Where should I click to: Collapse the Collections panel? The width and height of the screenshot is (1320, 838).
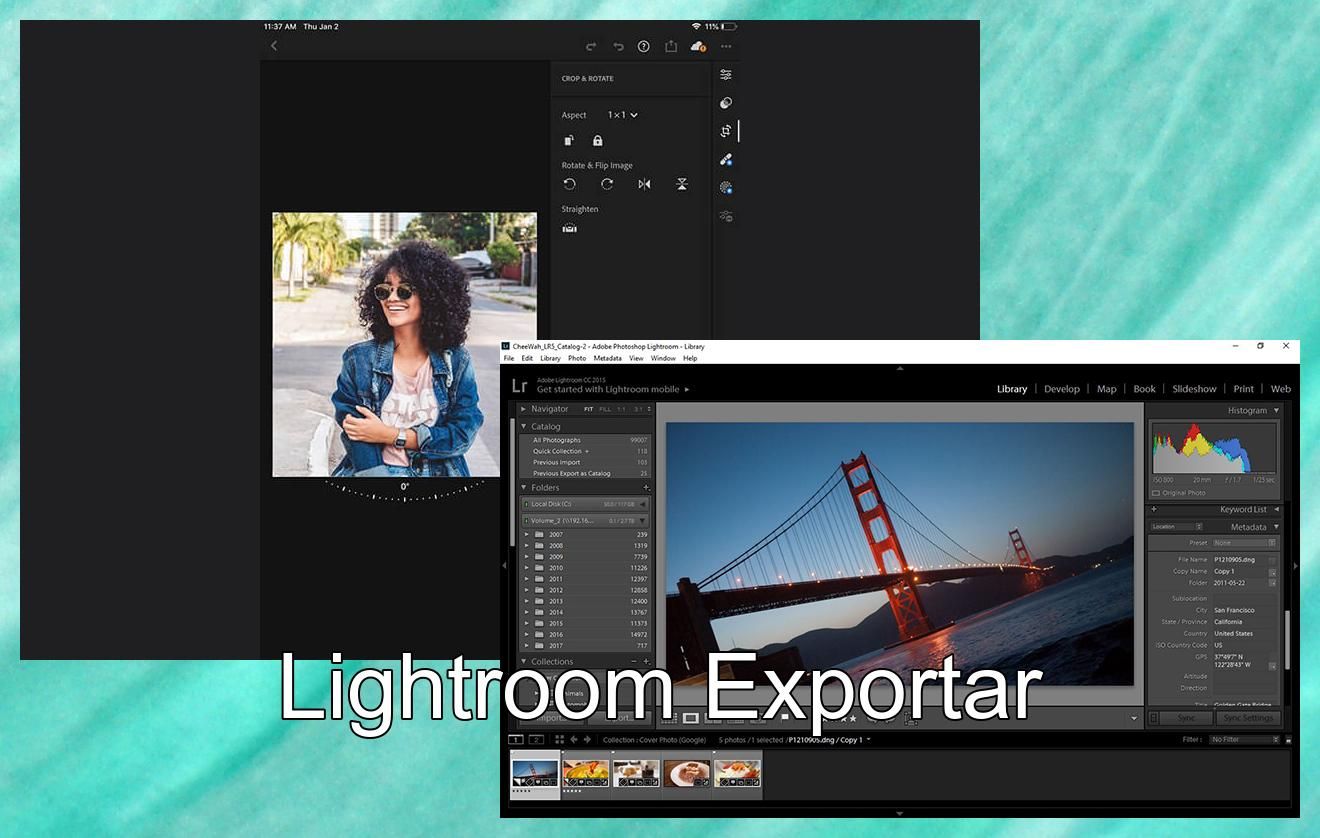click(523, 662)
